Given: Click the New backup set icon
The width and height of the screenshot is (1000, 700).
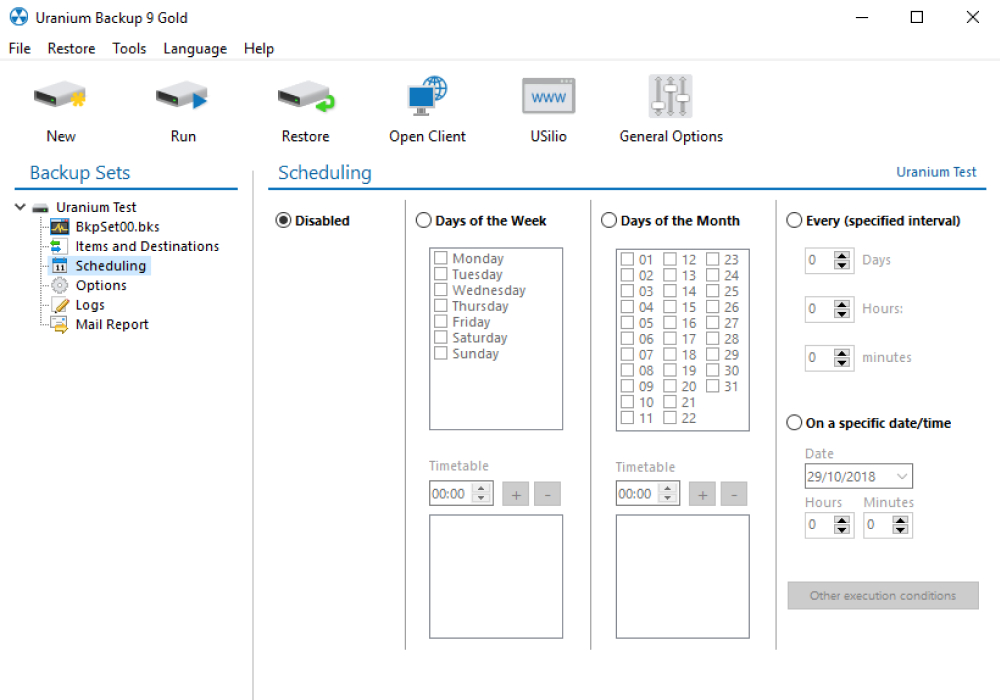Looking at the screenshot, I should (60, 95).
